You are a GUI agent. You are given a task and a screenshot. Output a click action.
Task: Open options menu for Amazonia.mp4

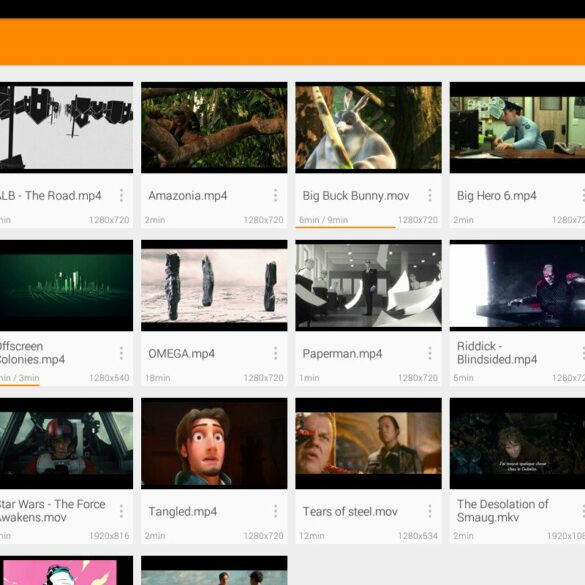click(276, 195)
